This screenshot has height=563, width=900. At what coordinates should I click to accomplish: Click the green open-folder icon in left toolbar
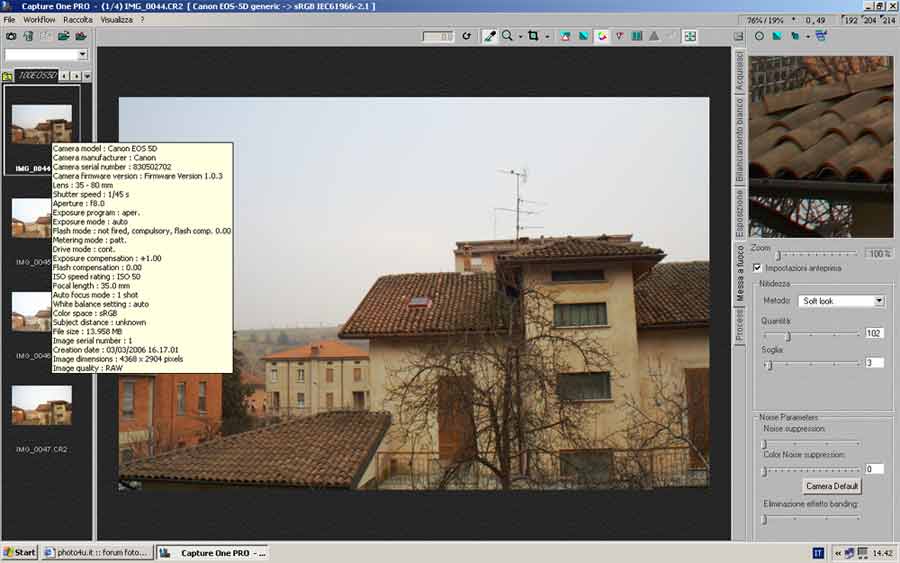[x=63, y=36]
